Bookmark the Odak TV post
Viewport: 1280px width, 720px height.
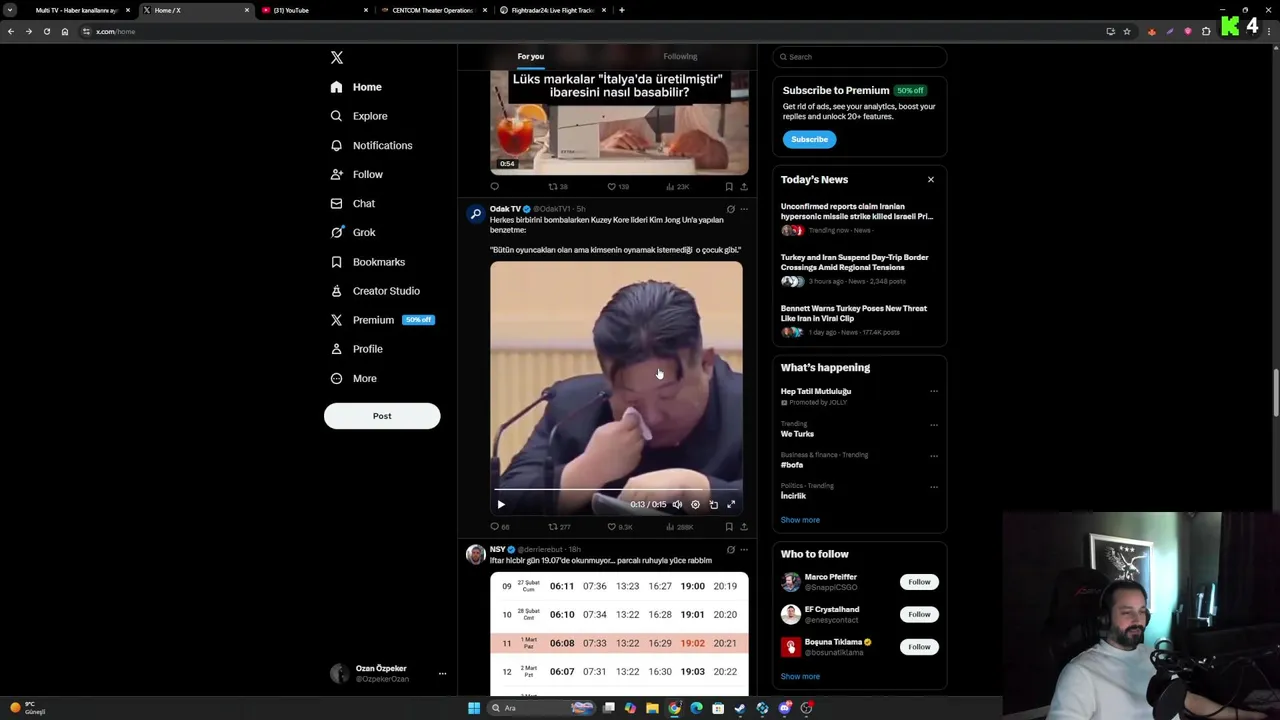(729, 527)
